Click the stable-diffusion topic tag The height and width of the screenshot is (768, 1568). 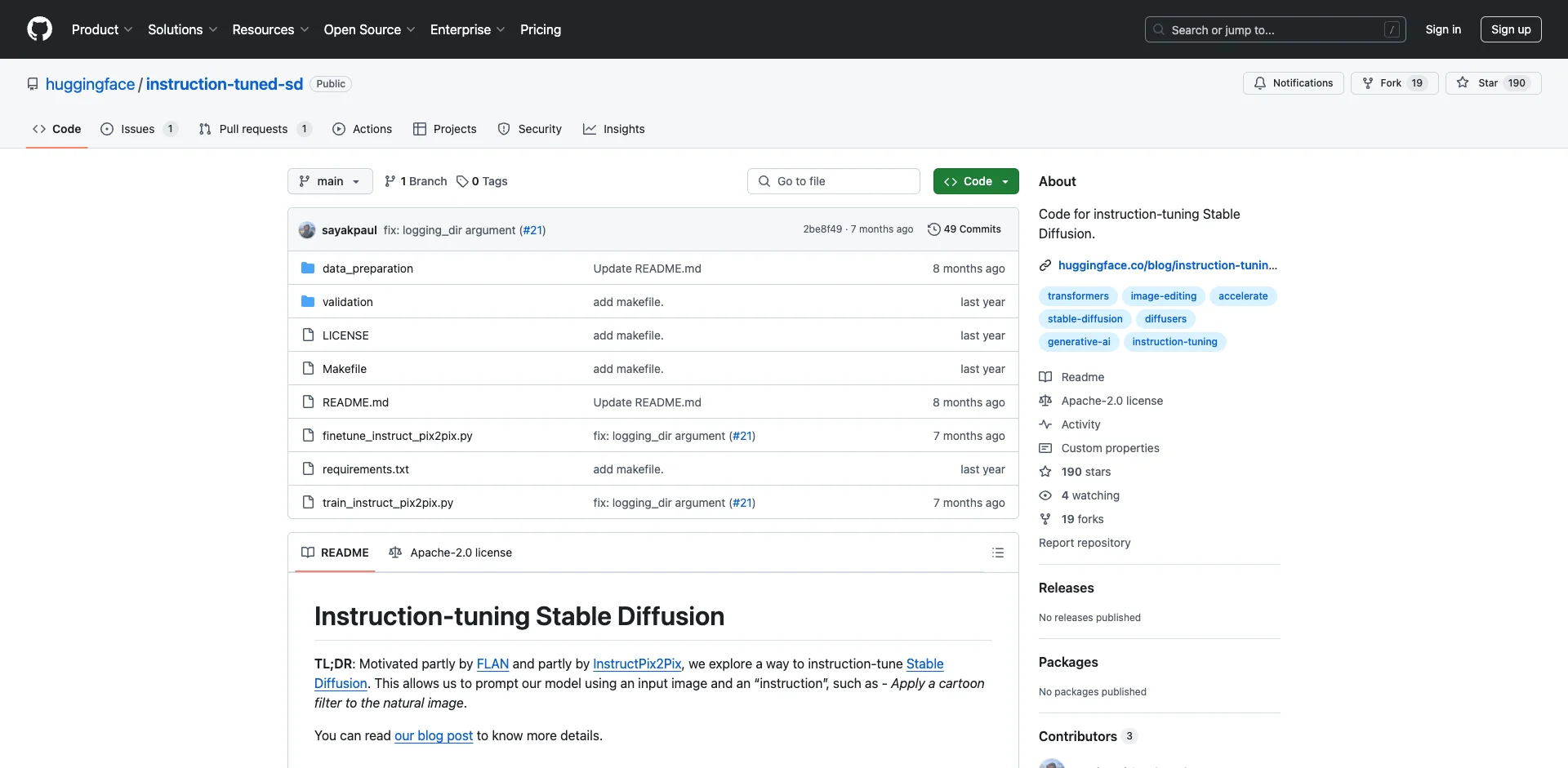coord(1085,319)
